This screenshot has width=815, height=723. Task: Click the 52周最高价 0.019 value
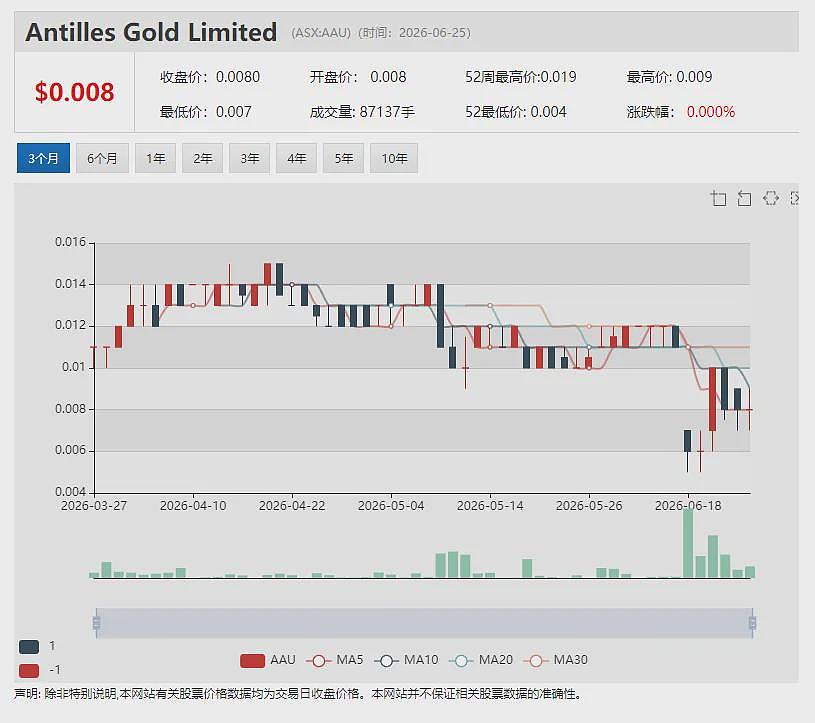[x=558, y=77]
